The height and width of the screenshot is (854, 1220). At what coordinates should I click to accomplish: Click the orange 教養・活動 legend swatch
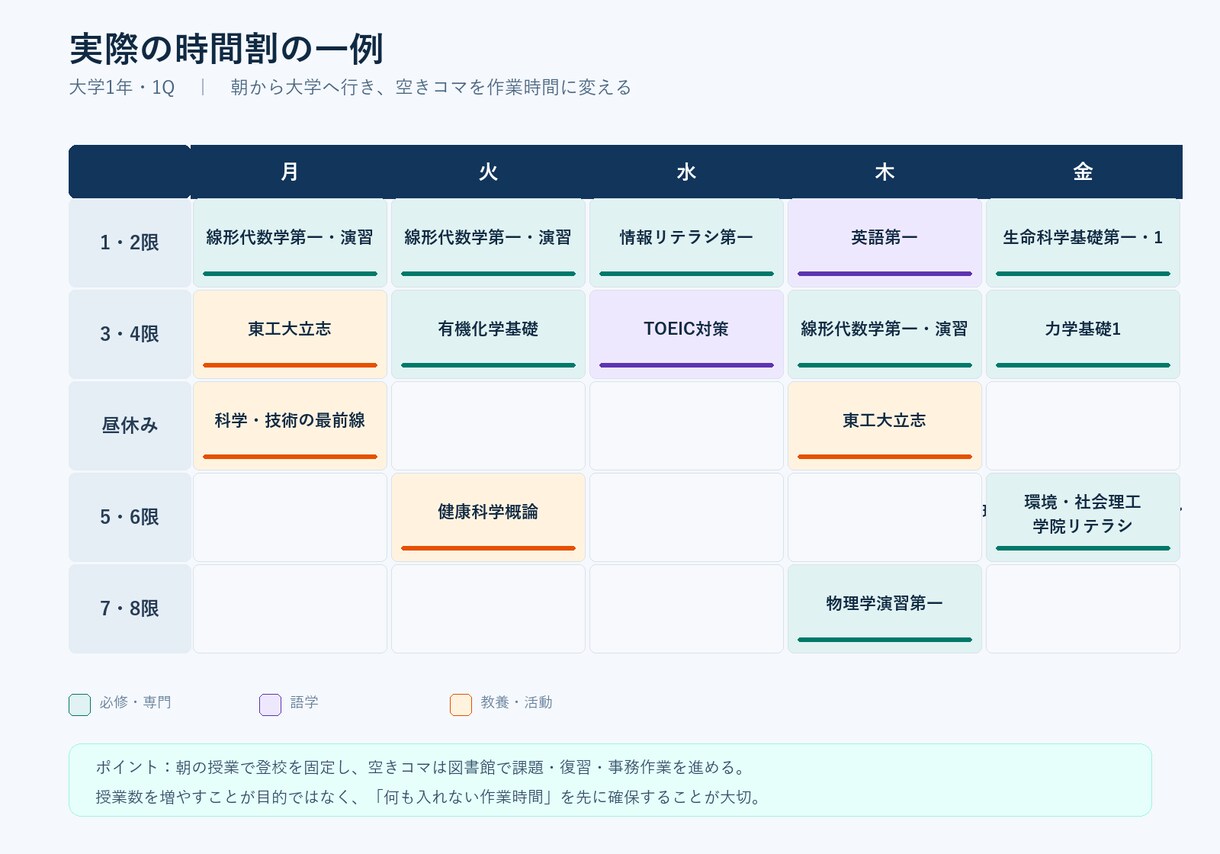(x=461, y=704)
